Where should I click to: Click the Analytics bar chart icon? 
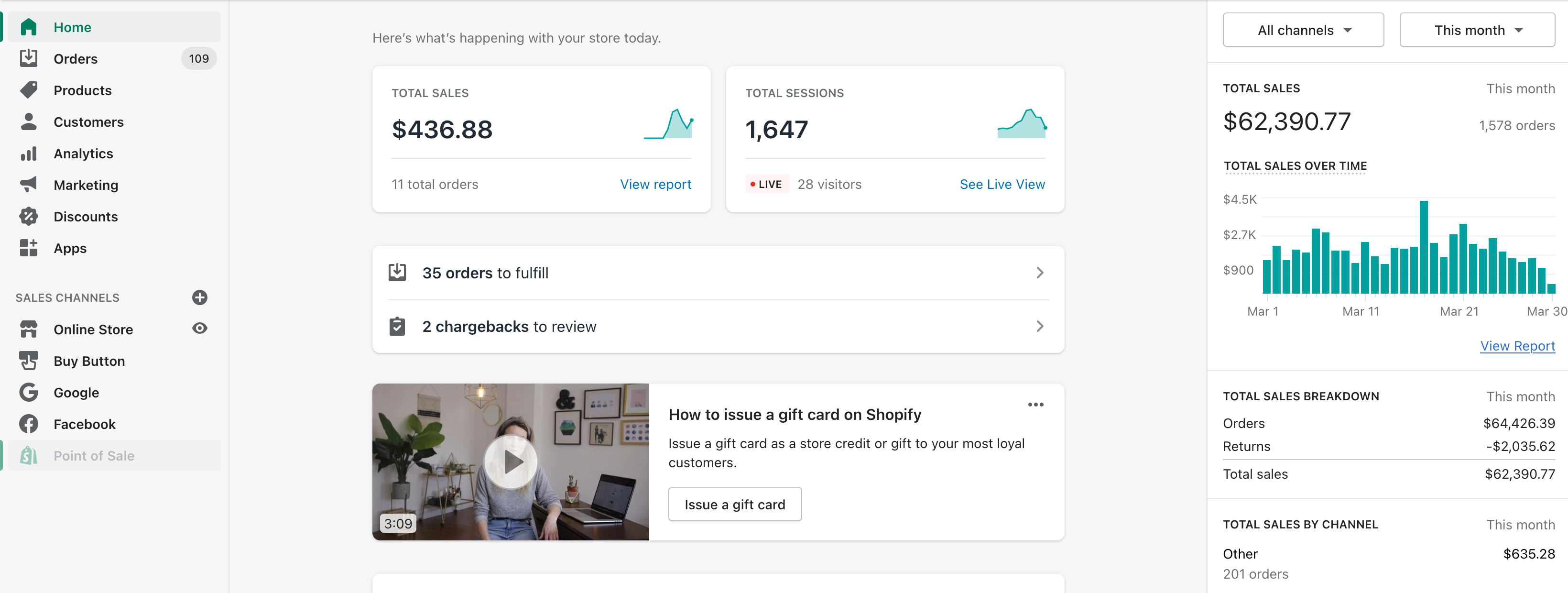pyautogui.click(x=29, y=154)
